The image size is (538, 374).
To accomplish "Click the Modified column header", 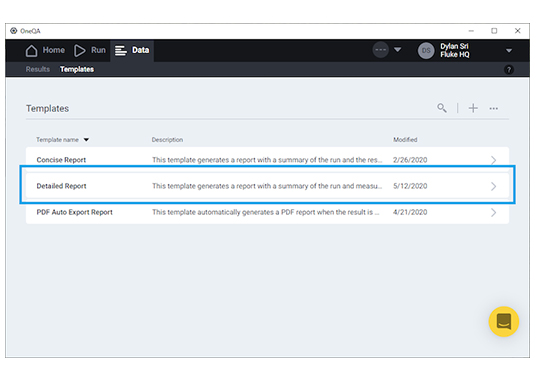I will [x=405, y=140].
